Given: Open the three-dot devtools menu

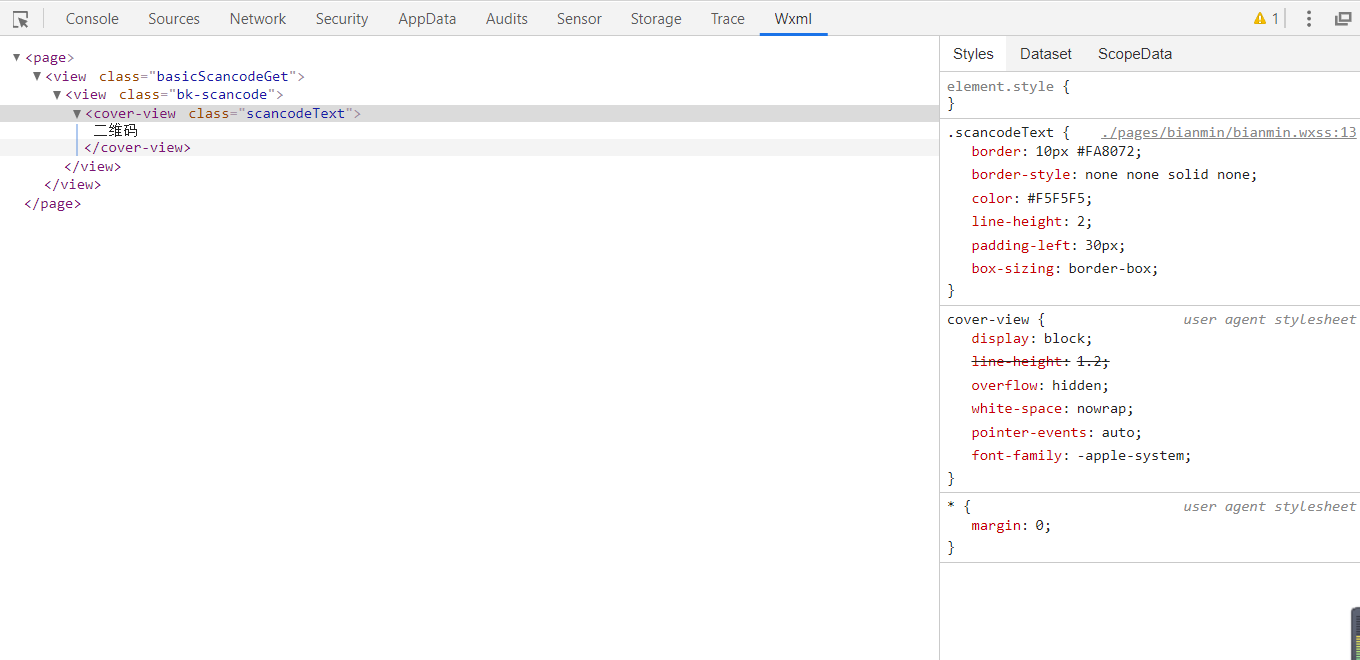Looking at the screenshot, I should pyautogui.click(x=1309, y=19).
